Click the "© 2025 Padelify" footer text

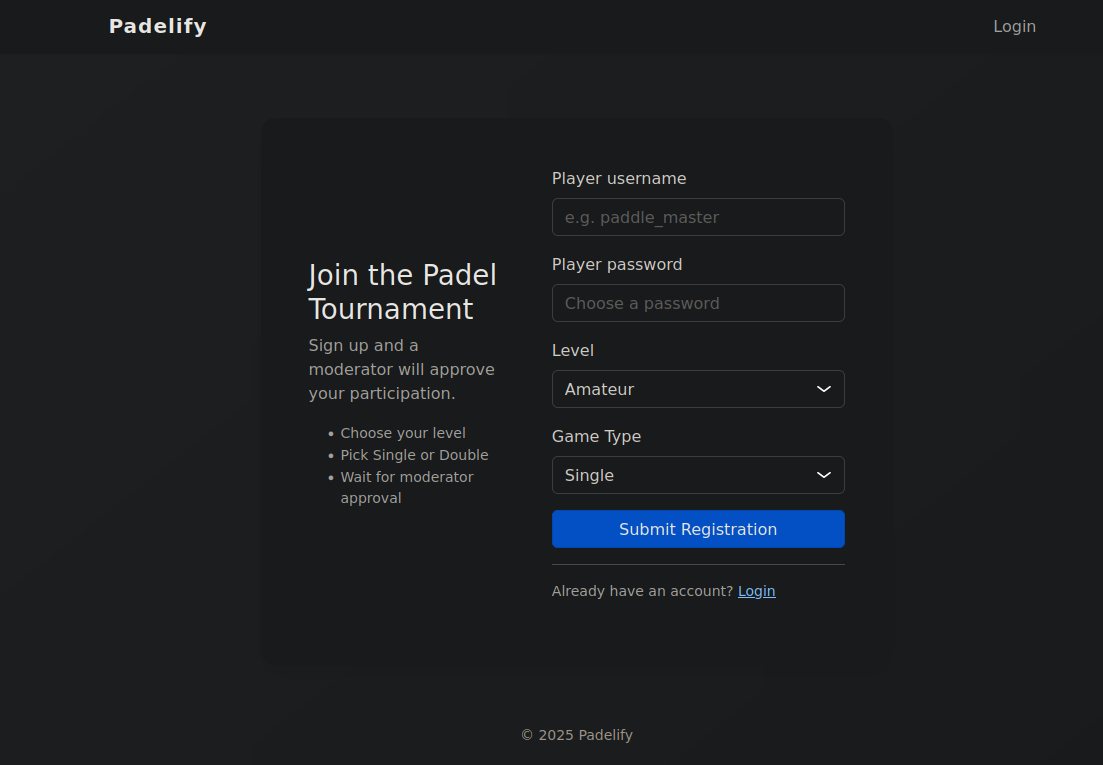[x=577, y=735]
